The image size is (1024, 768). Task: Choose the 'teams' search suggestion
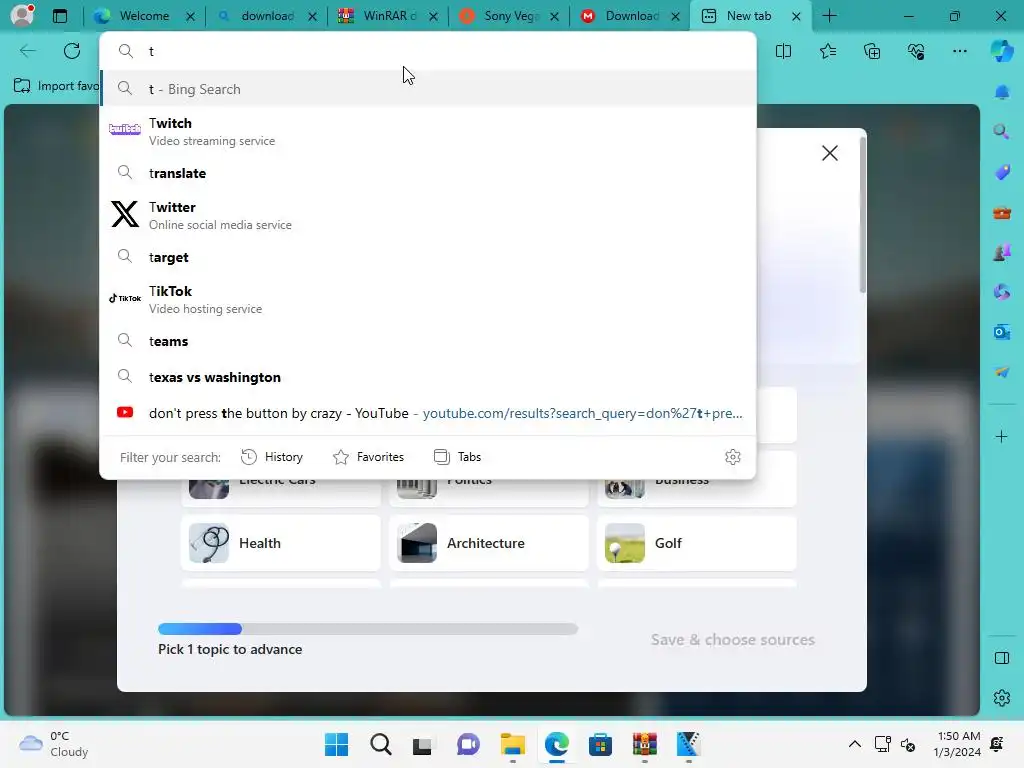[x=428, y=341]
